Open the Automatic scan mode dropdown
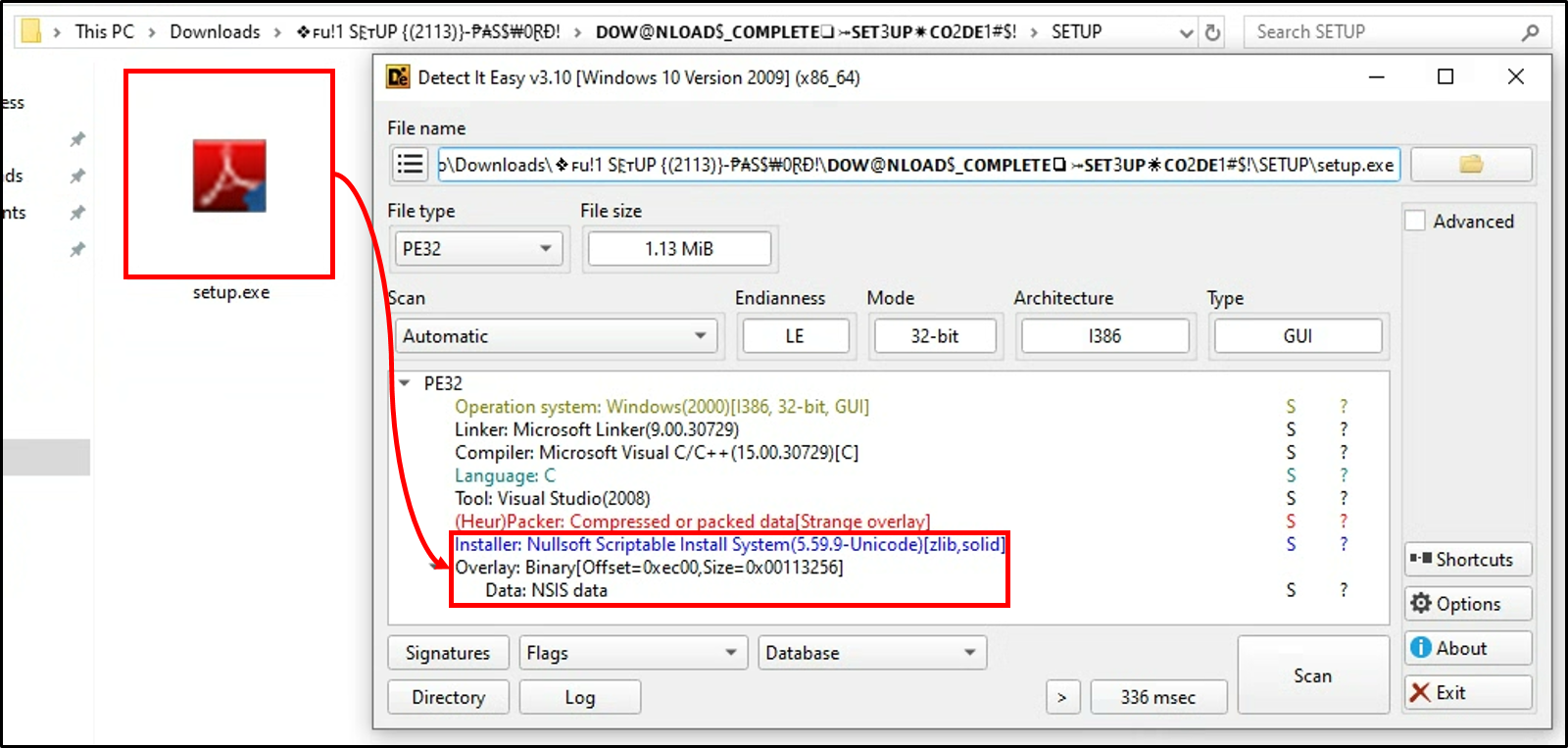Viewport: 1568px width, 748px height. tap(555, 336)
